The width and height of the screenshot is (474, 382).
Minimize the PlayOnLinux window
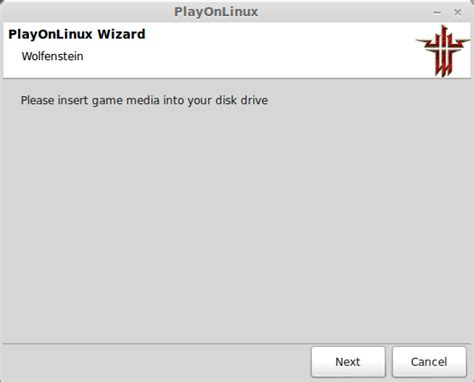pyautogui.click(x=437, y=13)
